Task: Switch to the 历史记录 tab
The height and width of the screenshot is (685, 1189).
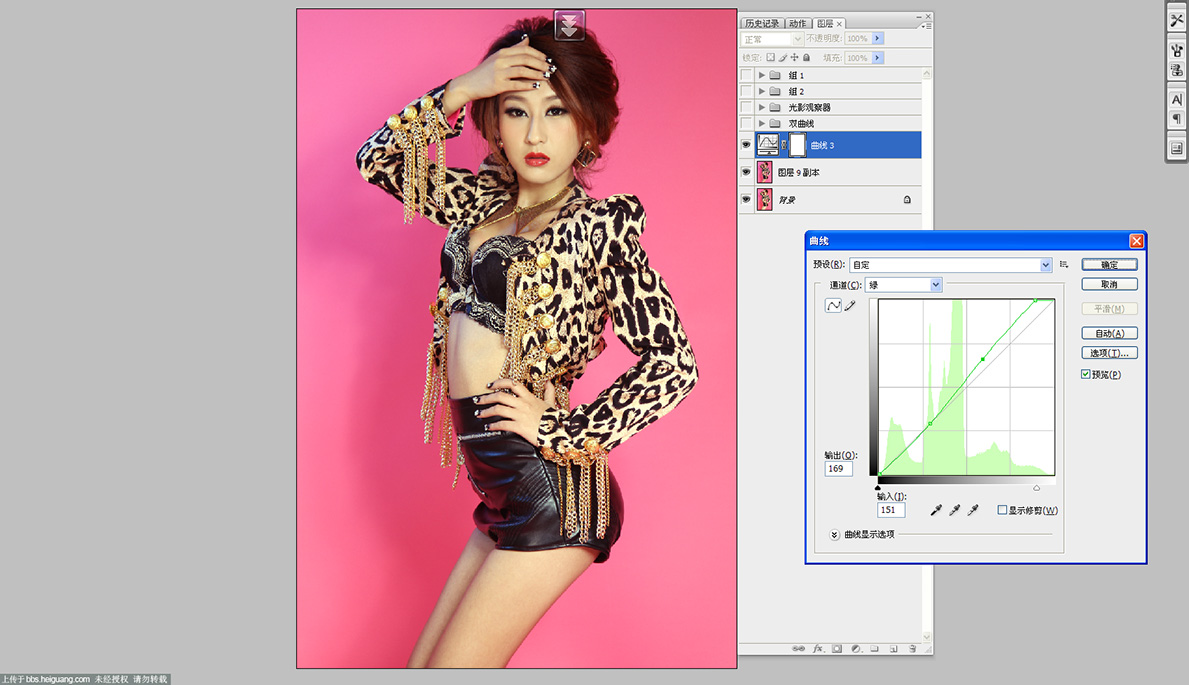Action: click(x=762, y=24)
